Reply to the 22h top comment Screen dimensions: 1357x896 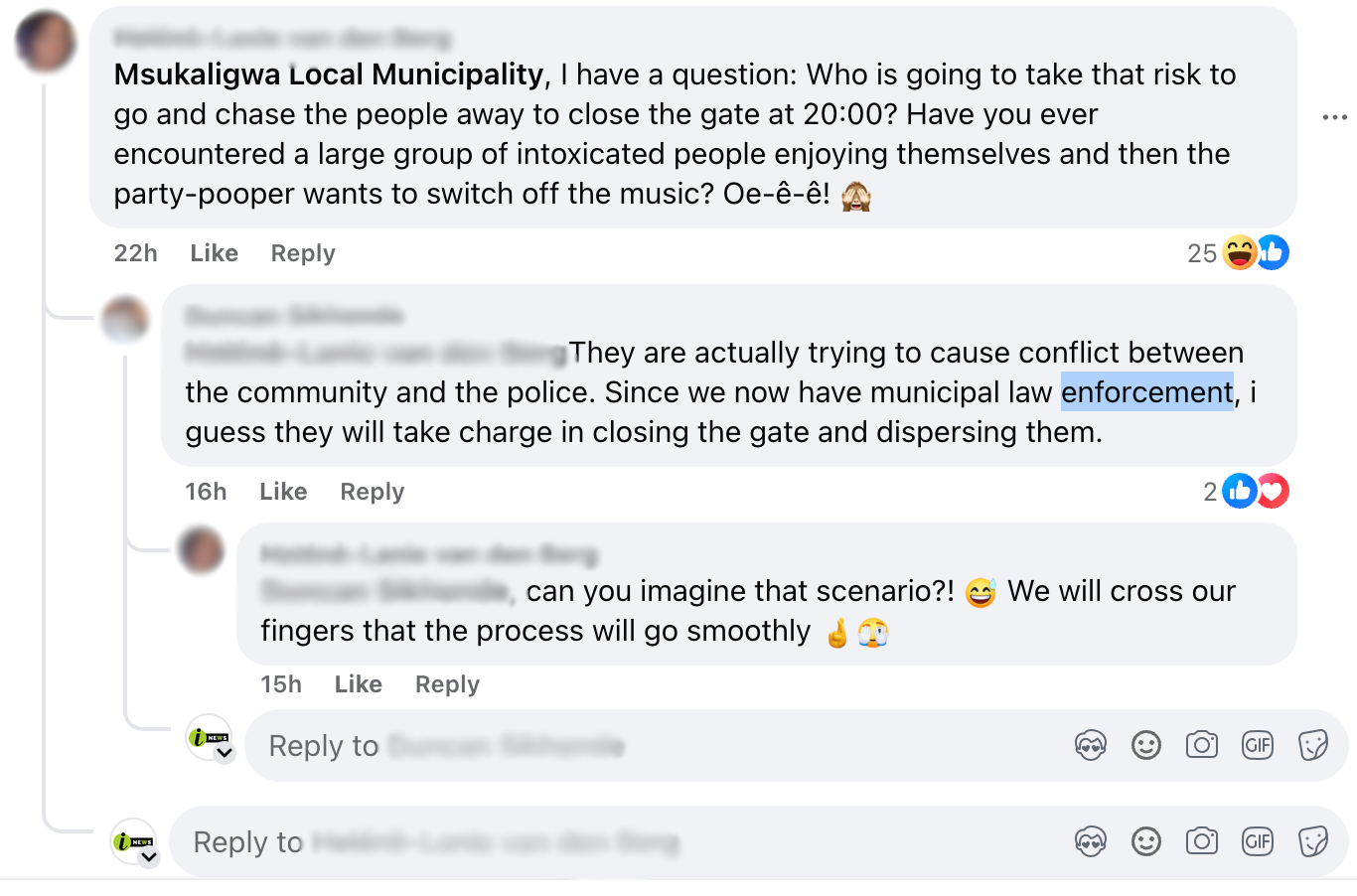coord(303,253)
